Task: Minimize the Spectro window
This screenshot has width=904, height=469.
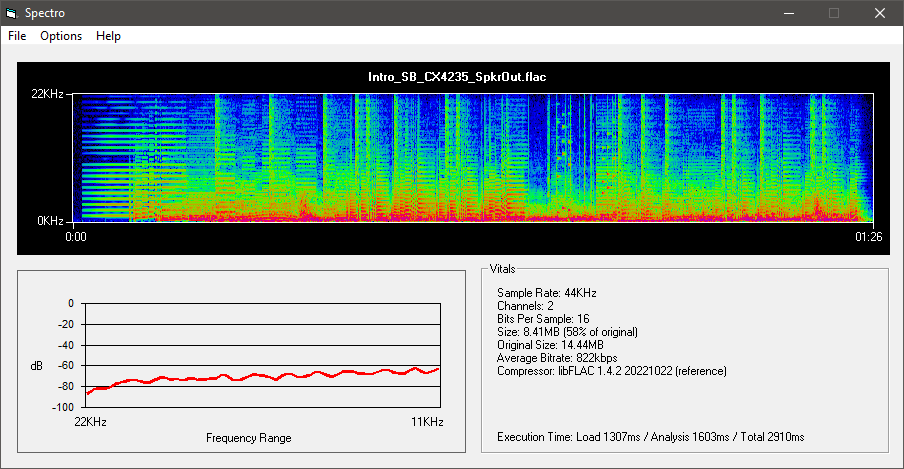Action: pos(788,13)
